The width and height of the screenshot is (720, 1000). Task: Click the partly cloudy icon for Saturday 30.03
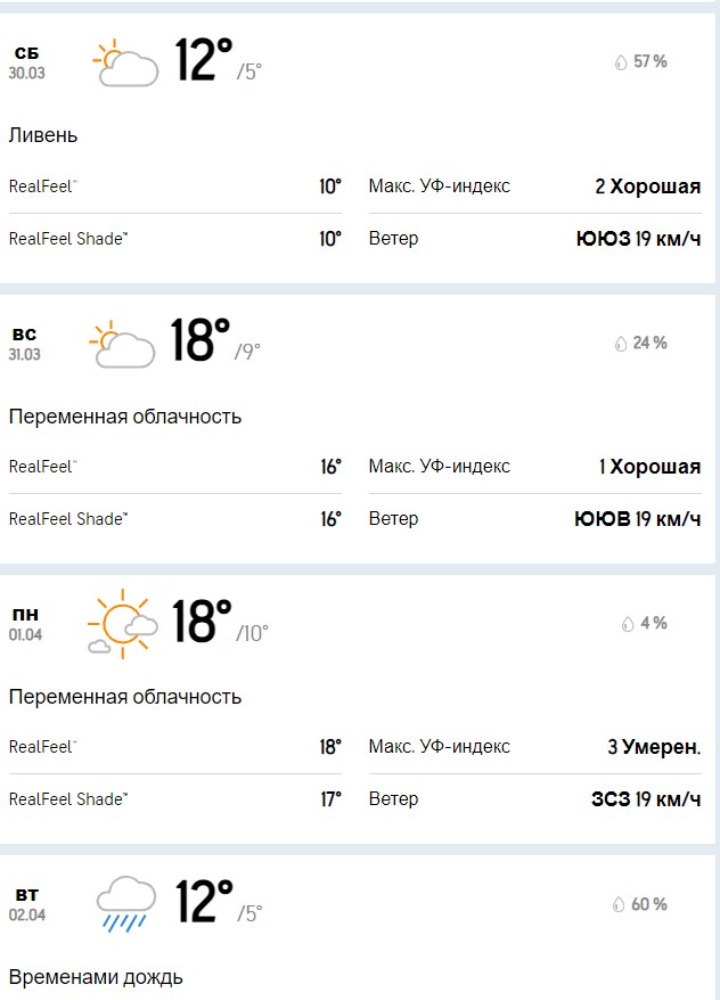(x=126, y=62)
